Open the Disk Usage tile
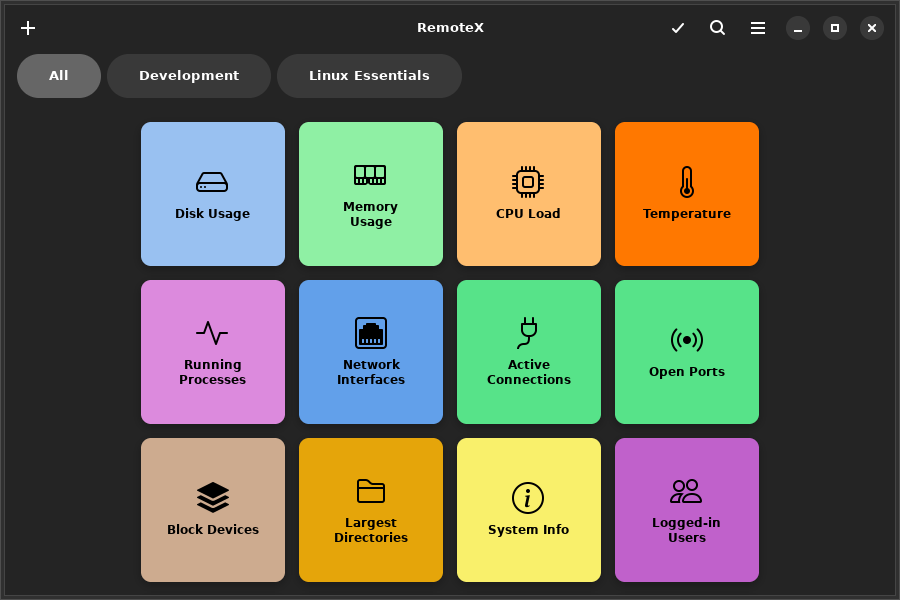 tap(213, 194)
